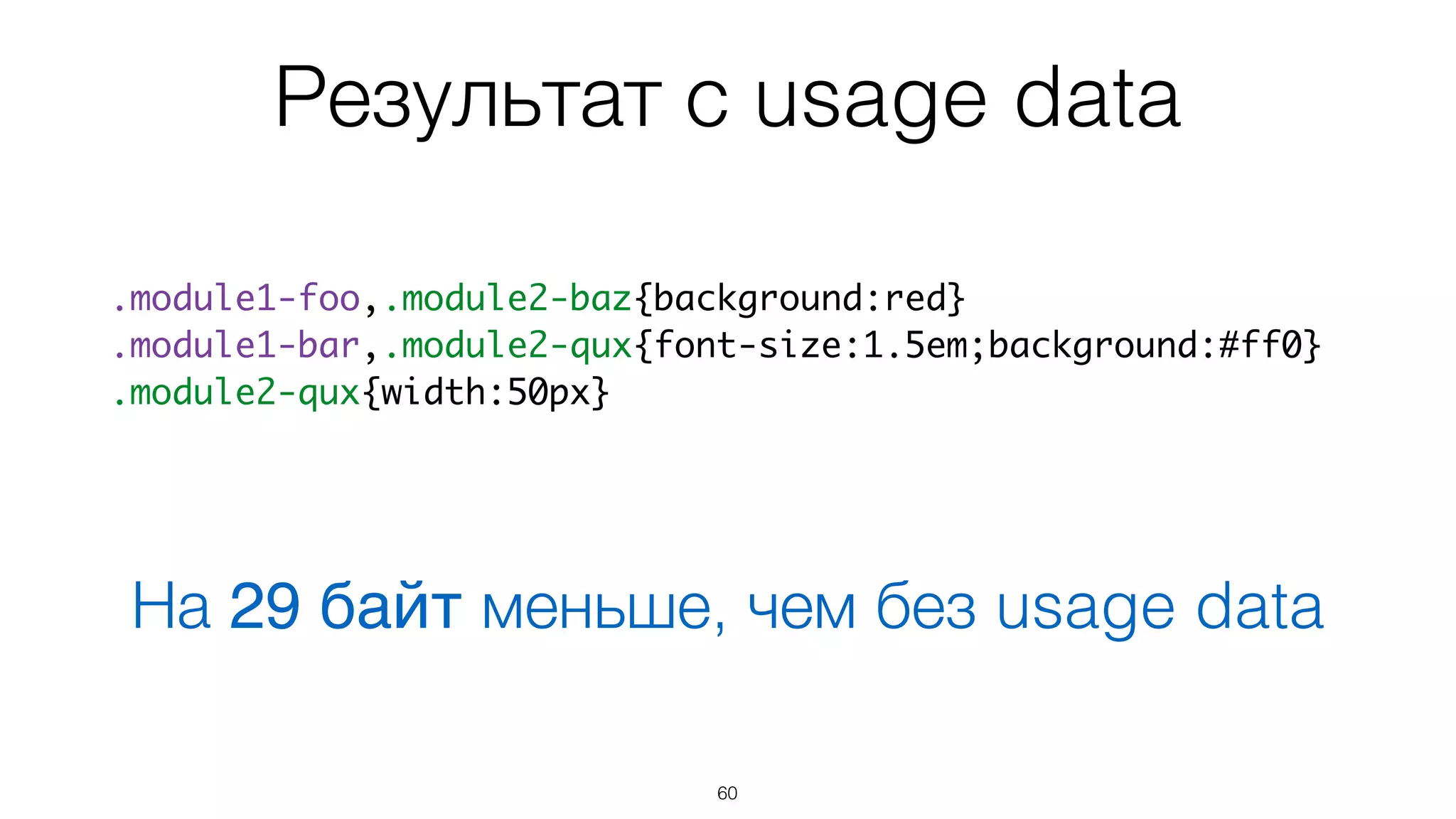
Task: Click the purple .module1-bar selector
Action: [237, 346]
